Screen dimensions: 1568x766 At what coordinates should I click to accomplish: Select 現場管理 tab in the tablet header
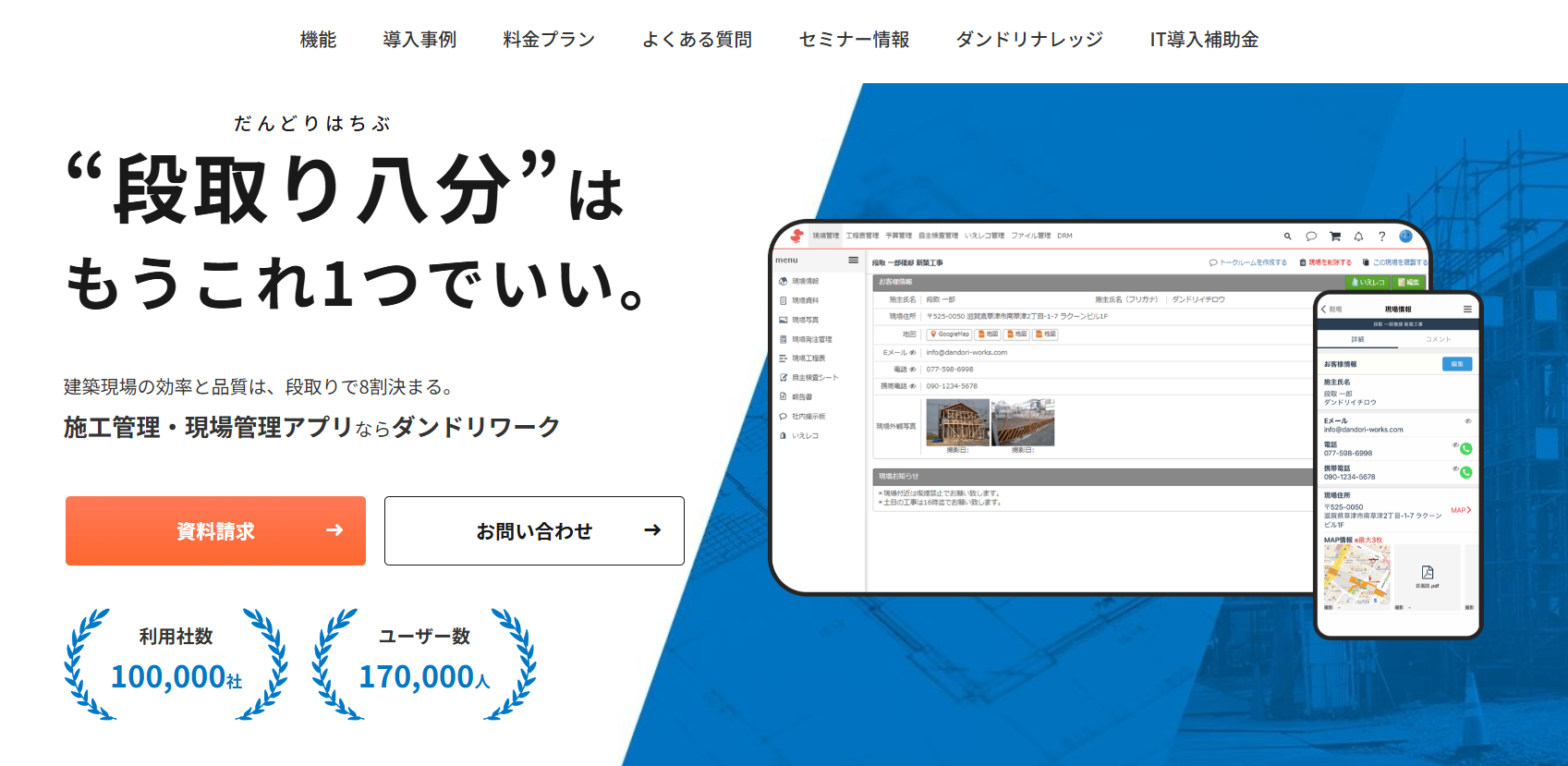[x=826, y=236]
